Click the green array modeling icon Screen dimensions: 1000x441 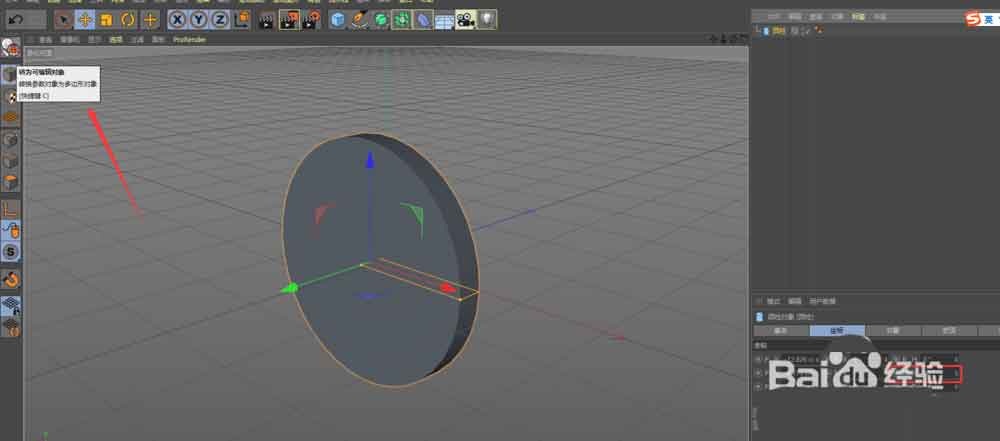[x=402, y=20]
